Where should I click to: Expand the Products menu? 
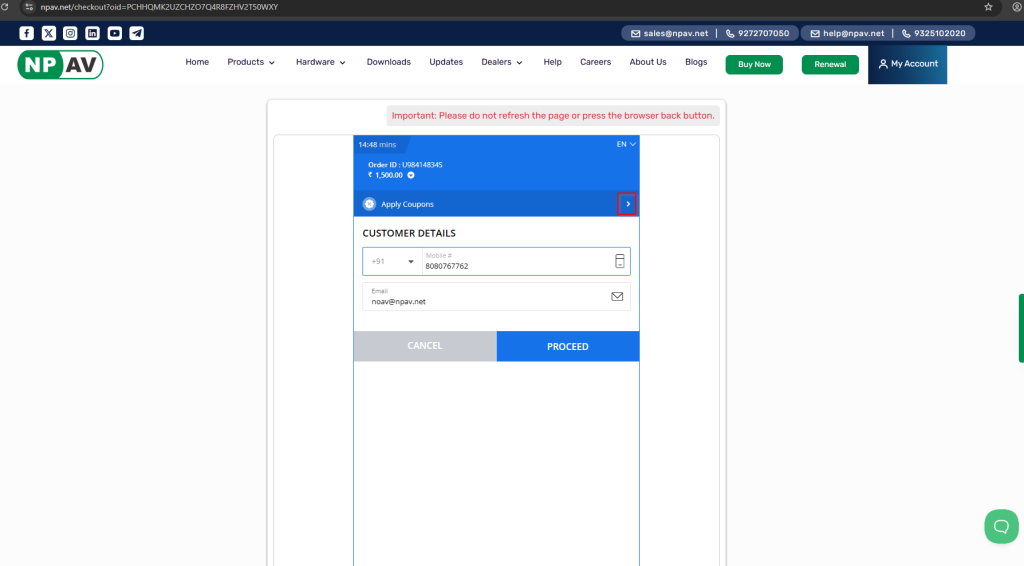[251, 62]
